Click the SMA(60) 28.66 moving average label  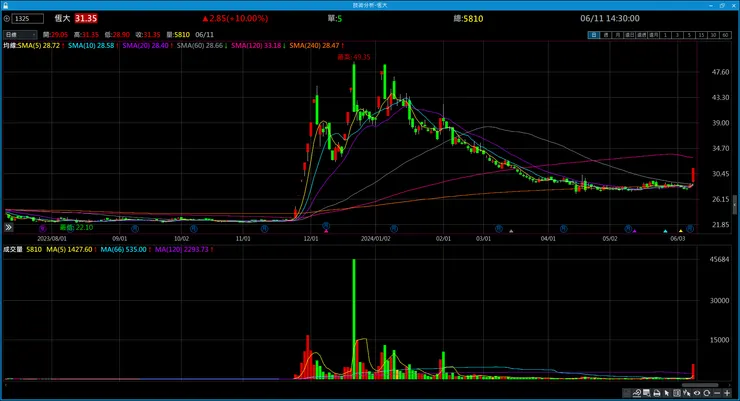tap(202, 46)
